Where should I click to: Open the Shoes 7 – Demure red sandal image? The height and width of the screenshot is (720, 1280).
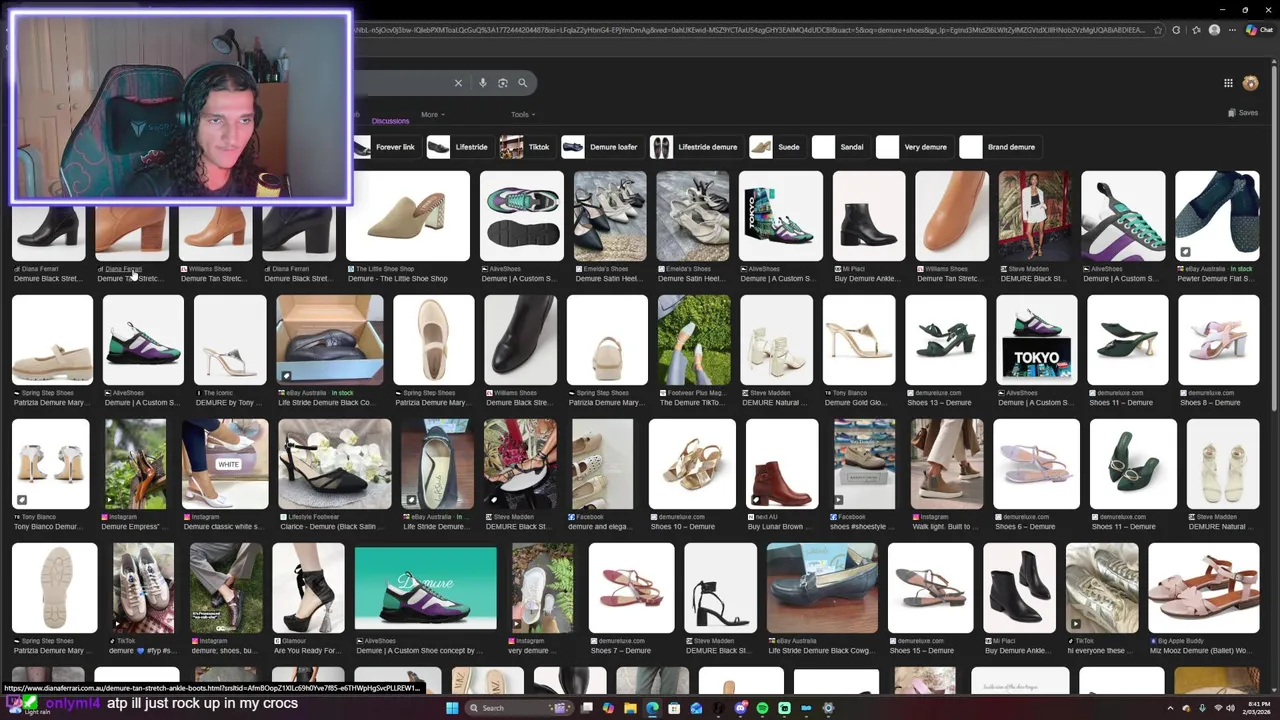(x=632, y=588)
